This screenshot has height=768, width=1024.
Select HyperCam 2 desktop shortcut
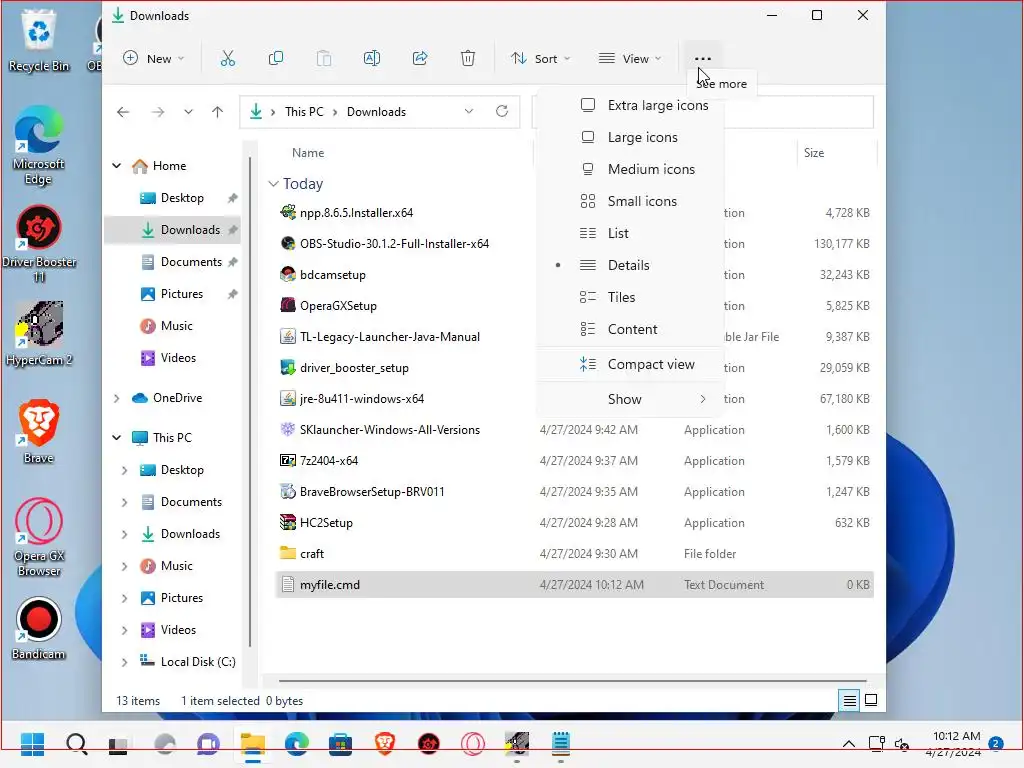(x=39, y=333)
